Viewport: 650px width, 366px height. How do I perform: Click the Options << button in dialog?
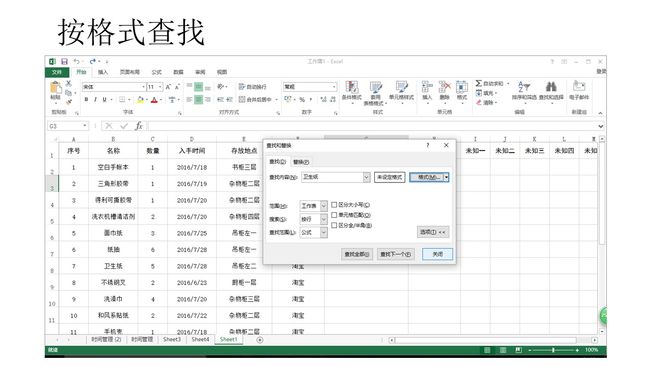(433, 232)
